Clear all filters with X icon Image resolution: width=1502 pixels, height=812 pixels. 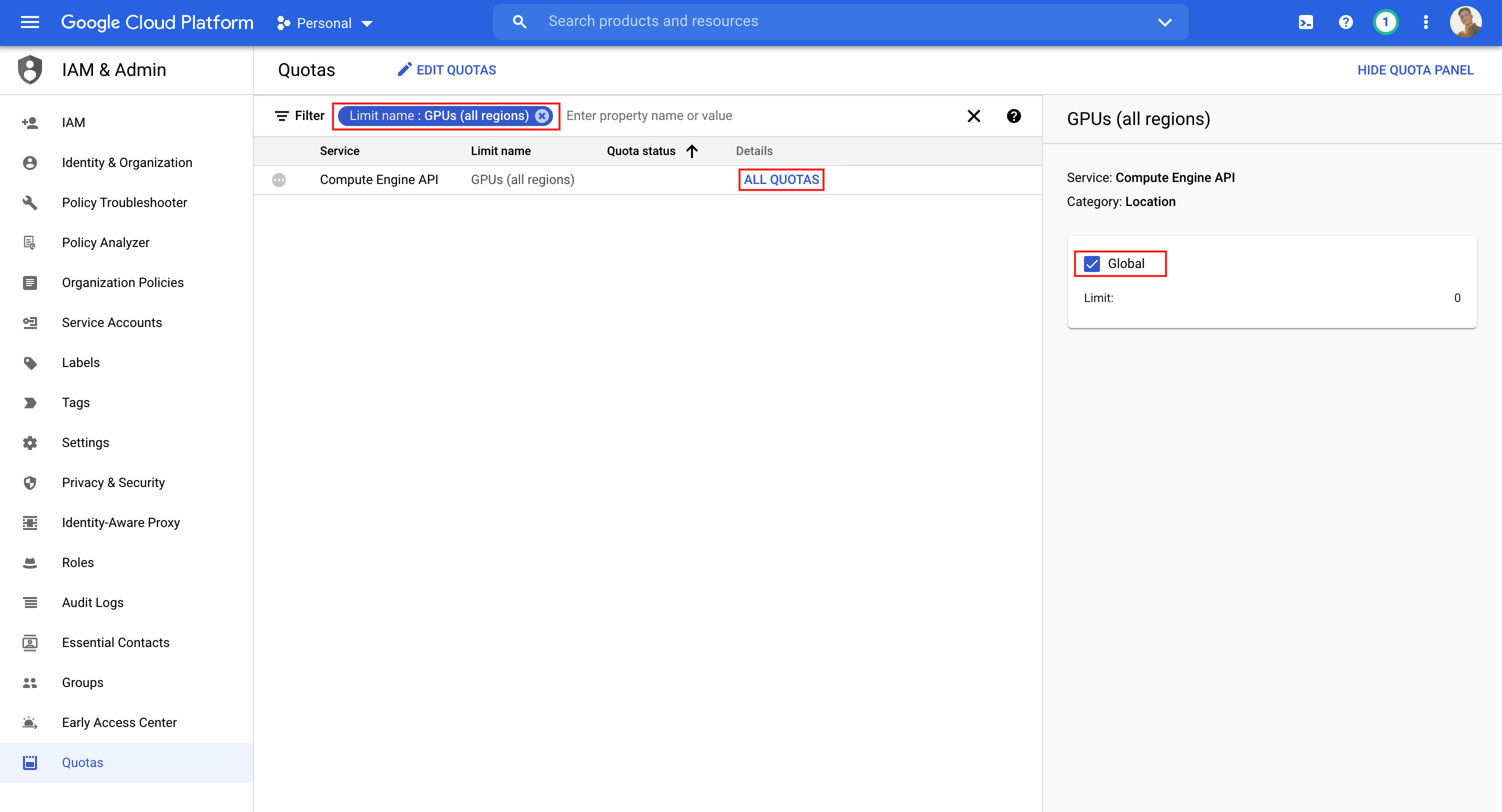973,116
